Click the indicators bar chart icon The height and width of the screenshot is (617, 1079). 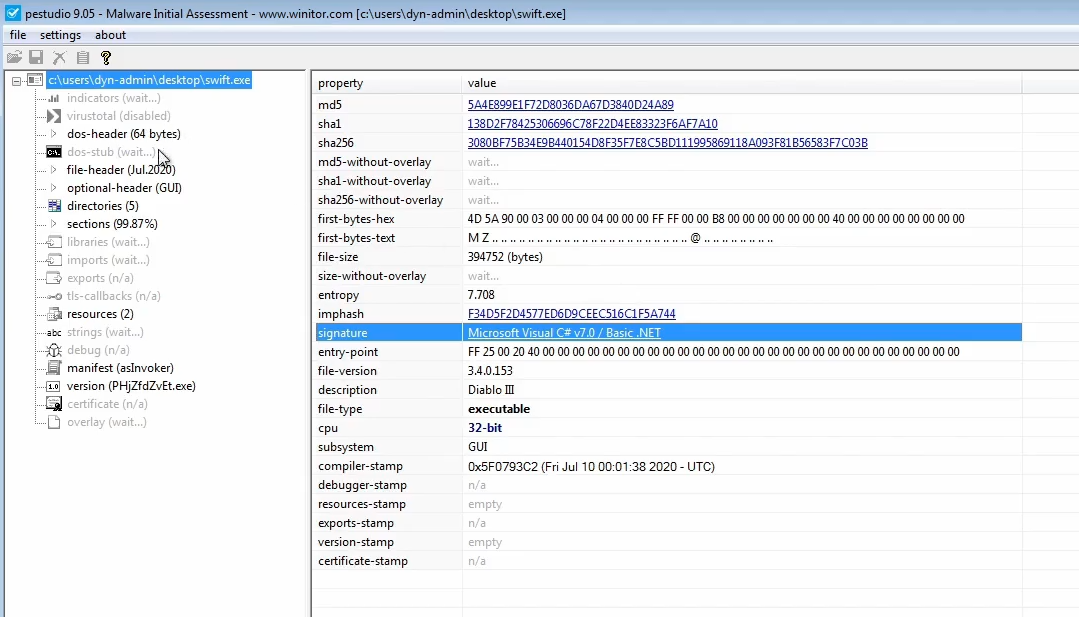54,98
